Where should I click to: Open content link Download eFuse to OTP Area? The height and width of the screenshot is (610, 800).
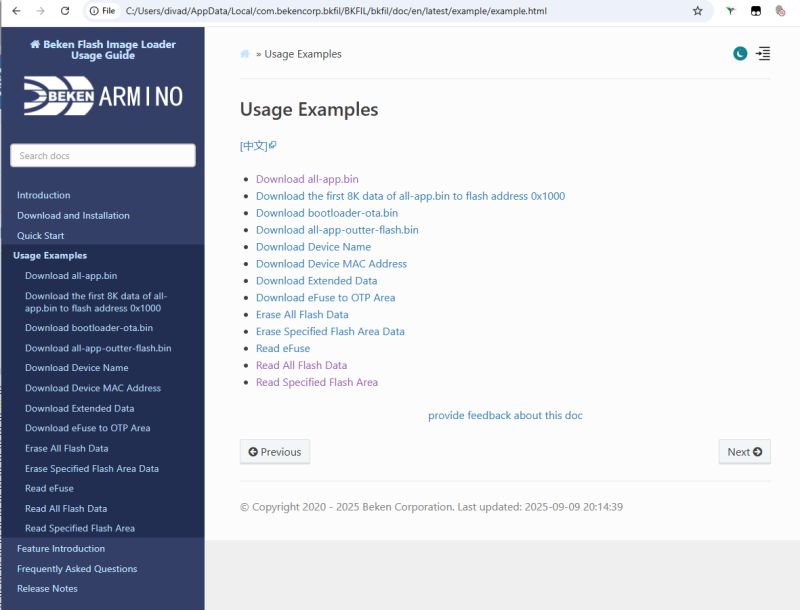click(326, 297)
